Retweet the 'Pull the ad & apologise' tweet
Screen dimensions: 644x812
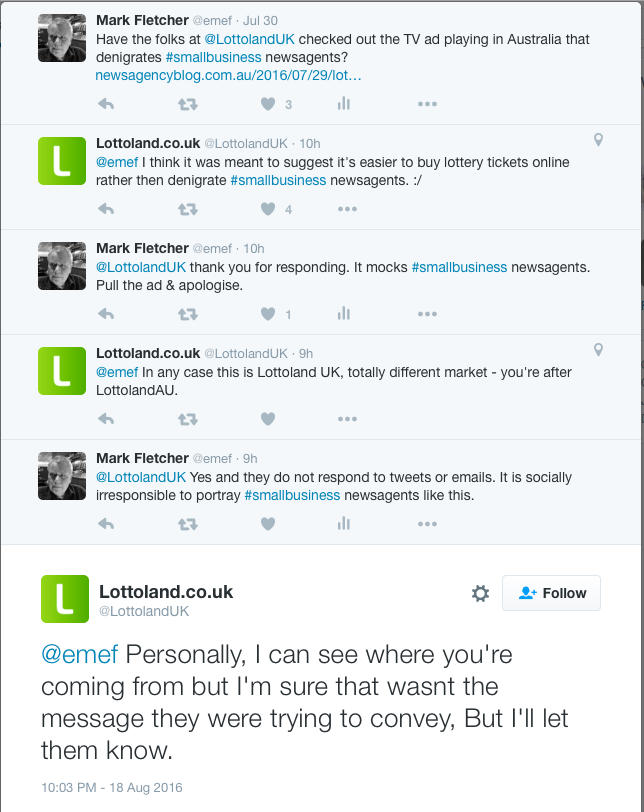pyautogui.click(x=187, y=314)
